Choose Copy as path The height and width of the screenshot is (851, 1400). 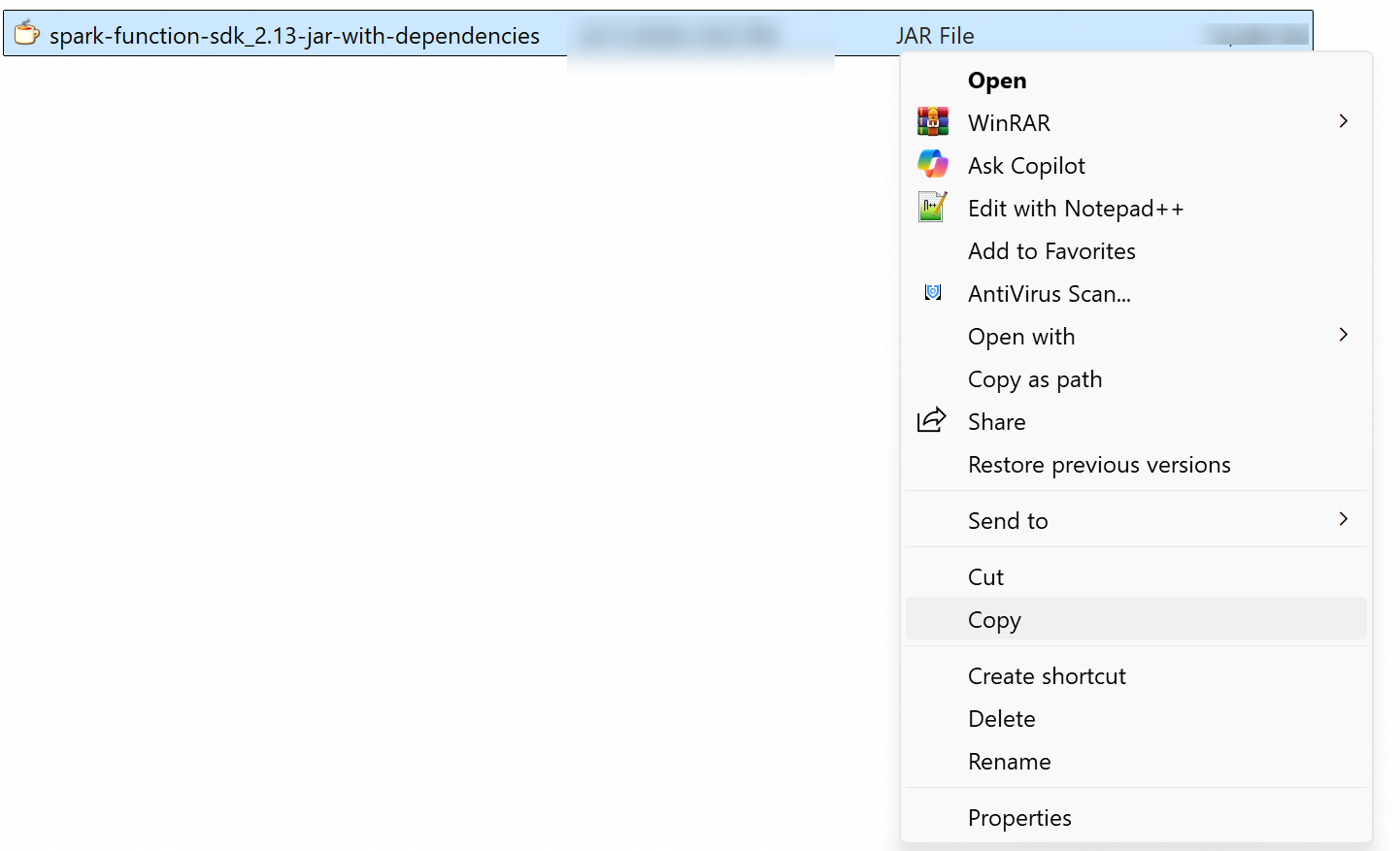pos(1136,379)
